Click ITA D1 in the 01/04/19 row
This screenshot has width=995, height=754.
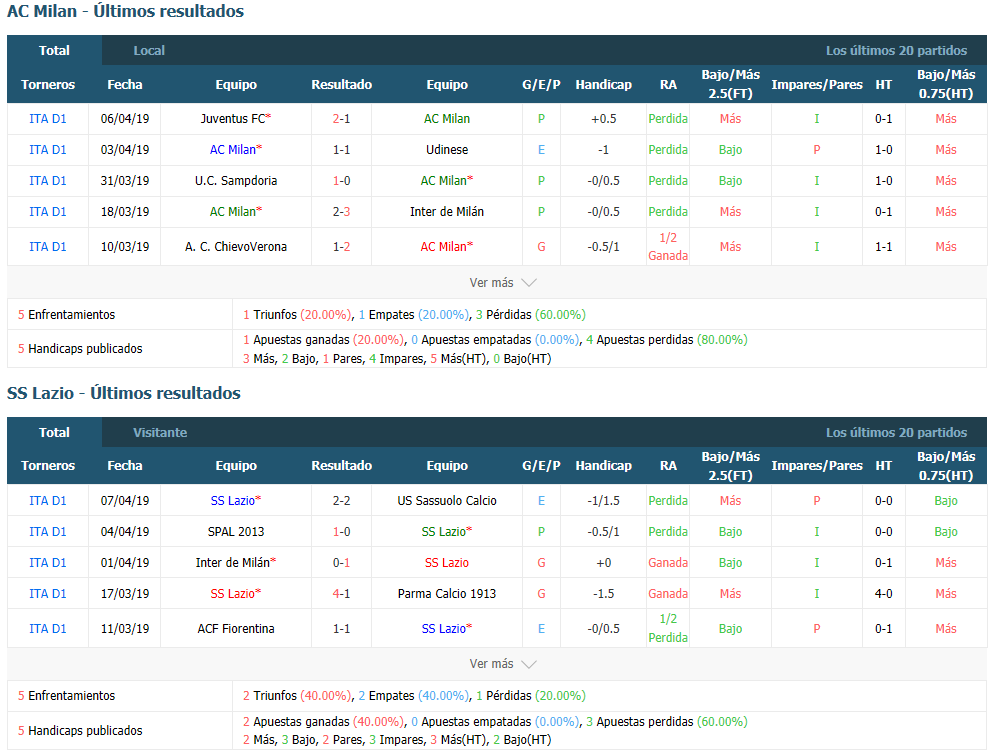point(48,563)
